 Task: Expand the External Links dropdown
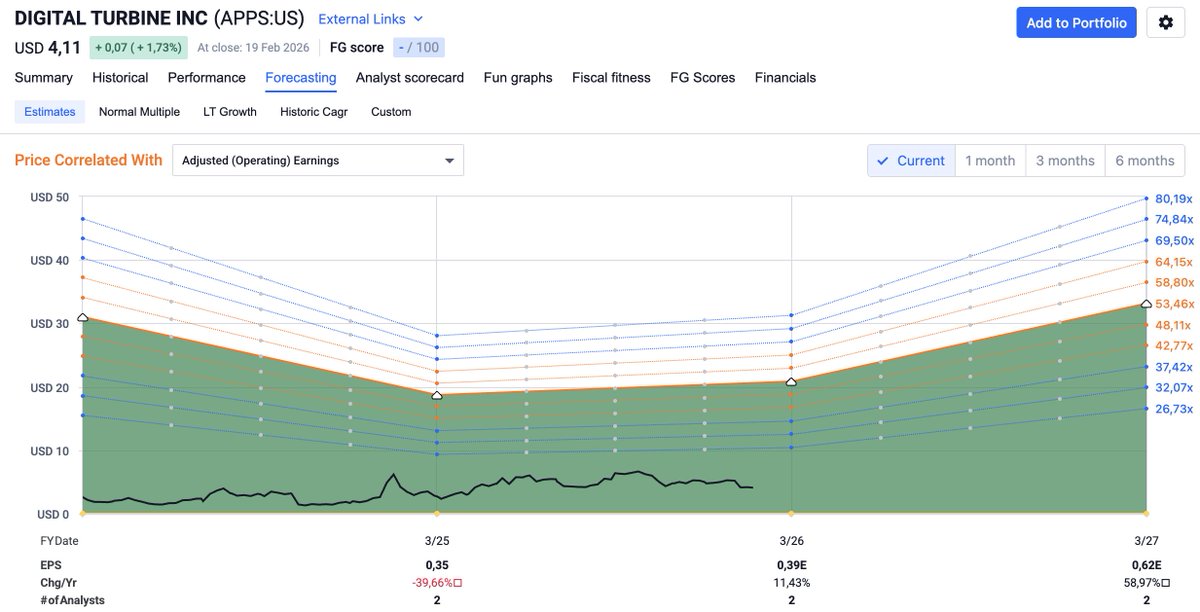tap(362, 18)
